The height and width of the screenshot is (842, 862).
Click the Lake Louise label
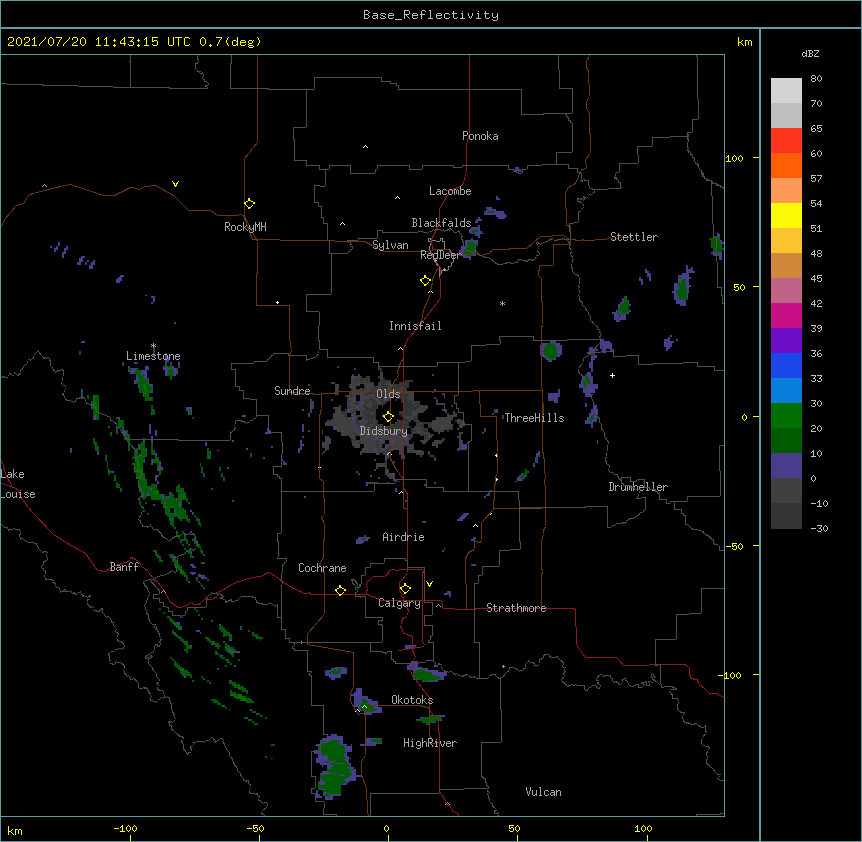[18, 484]
